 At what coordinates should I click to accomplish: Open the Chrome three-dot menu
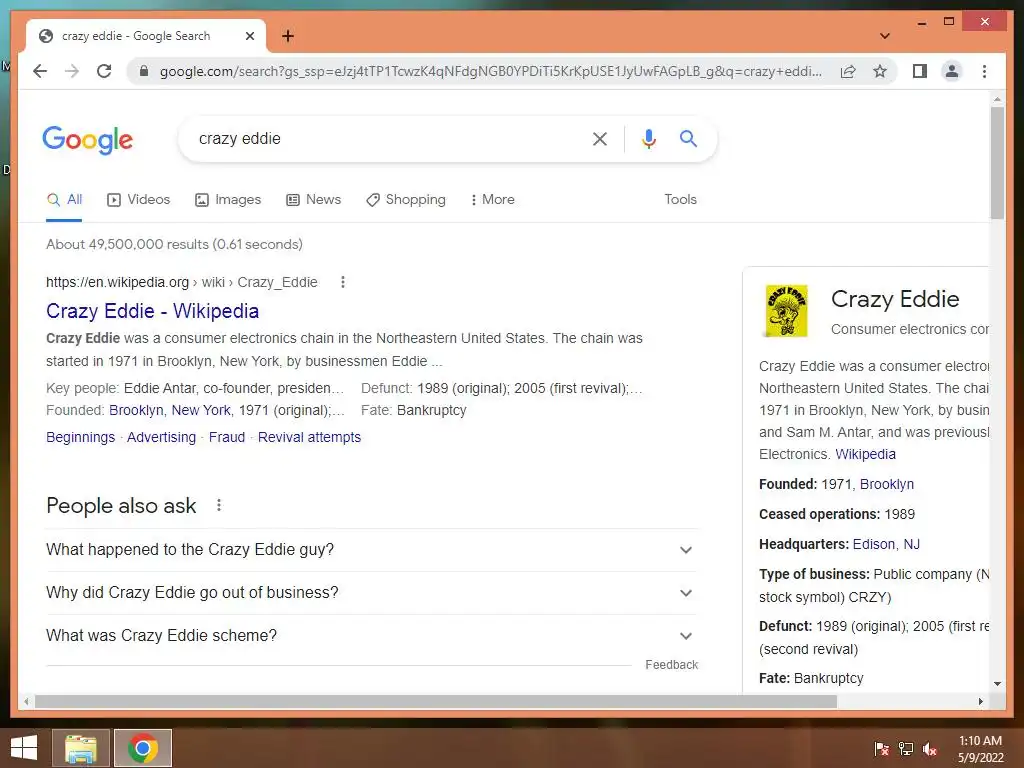pos(984,71)
